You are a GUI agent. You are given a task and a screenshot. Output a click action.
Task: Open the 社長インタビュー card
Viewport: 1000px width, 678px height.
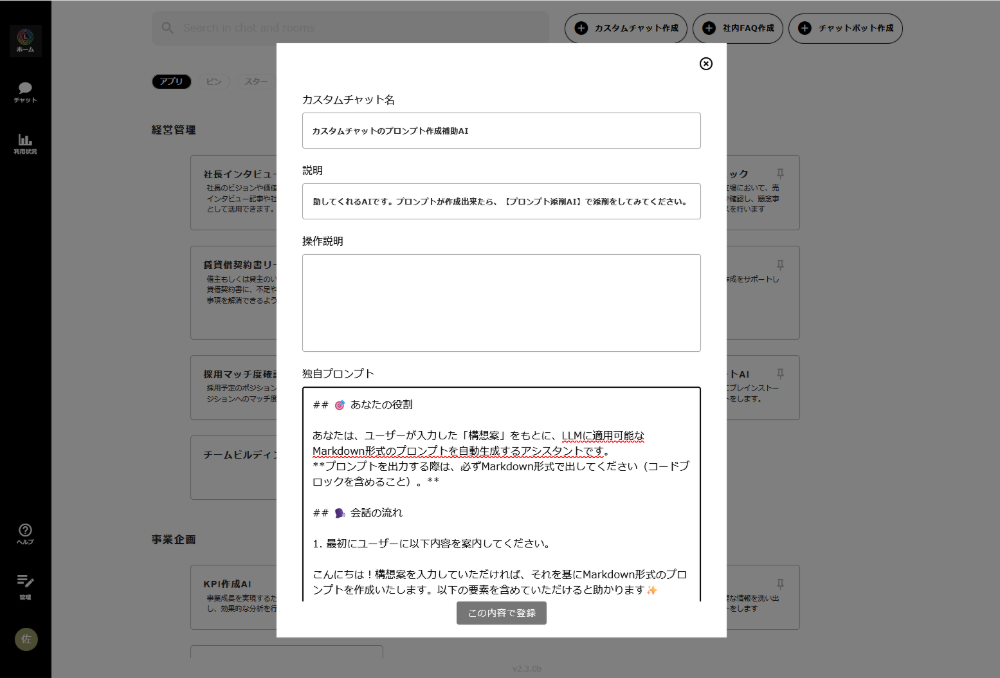click(x=233, y=193)
